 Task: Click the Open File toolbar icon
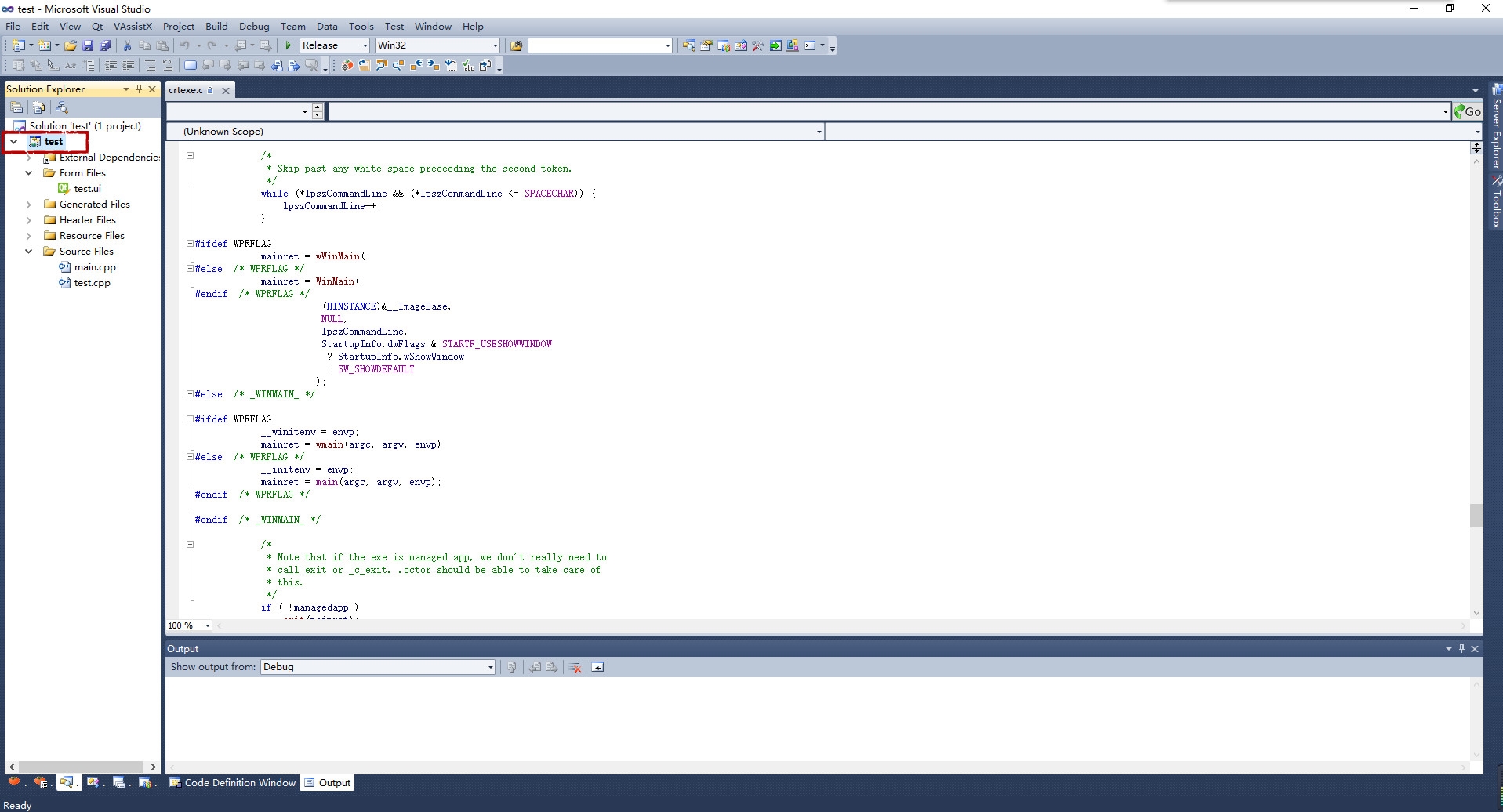71,45
